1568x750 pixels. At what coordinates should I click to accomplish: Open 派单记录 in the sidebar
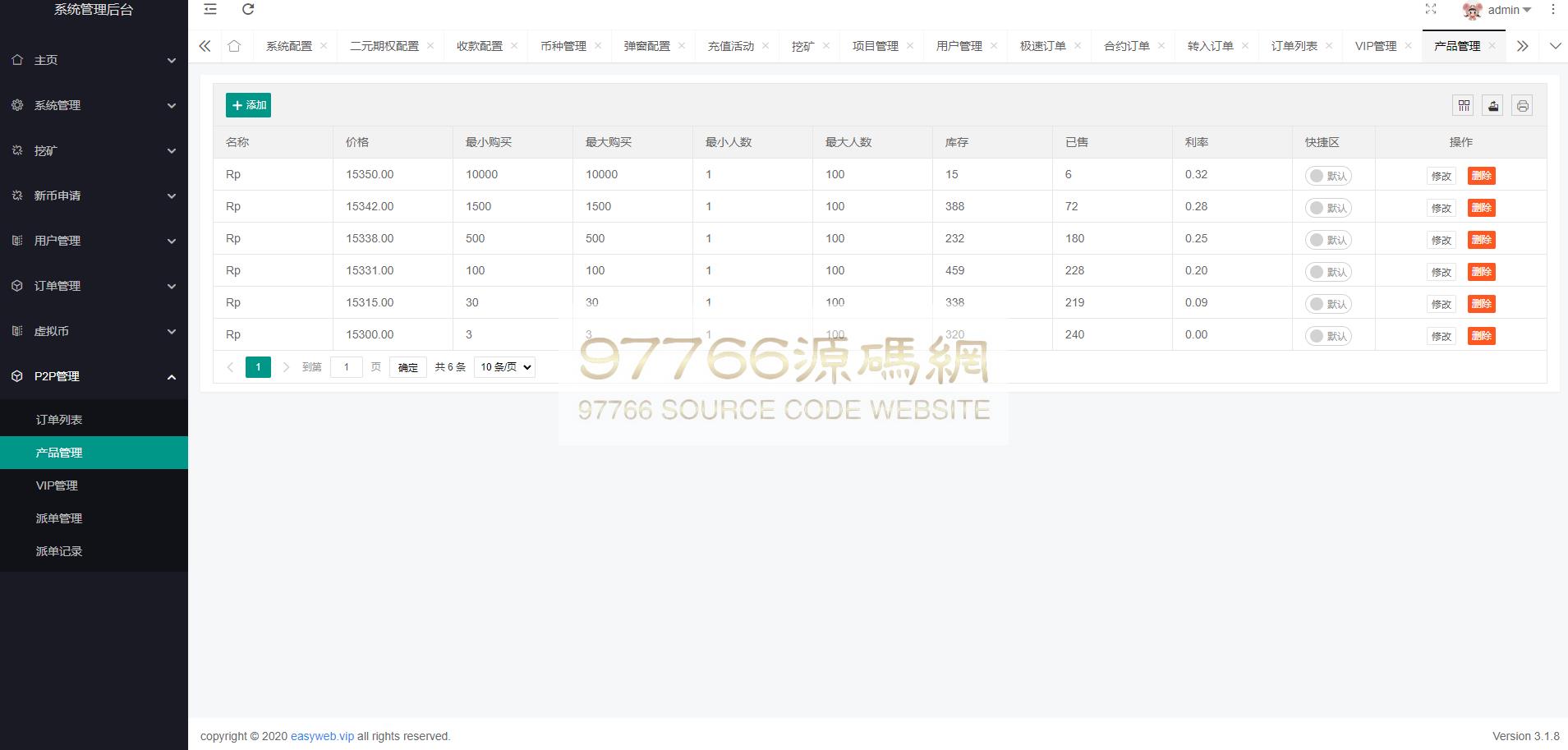(94, 551)
